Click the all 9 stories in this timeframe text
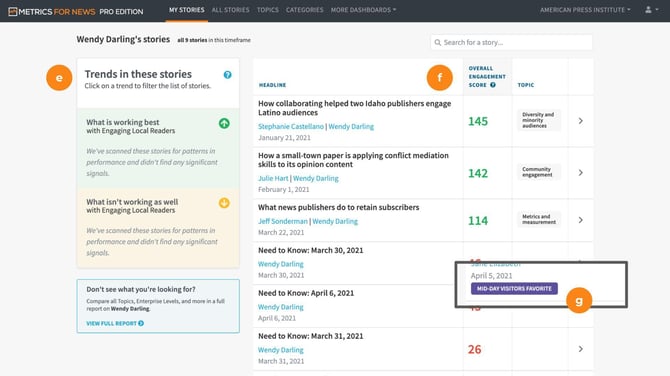Image resolution: width=670 pixels, height=376 pixels. [214, 40]
